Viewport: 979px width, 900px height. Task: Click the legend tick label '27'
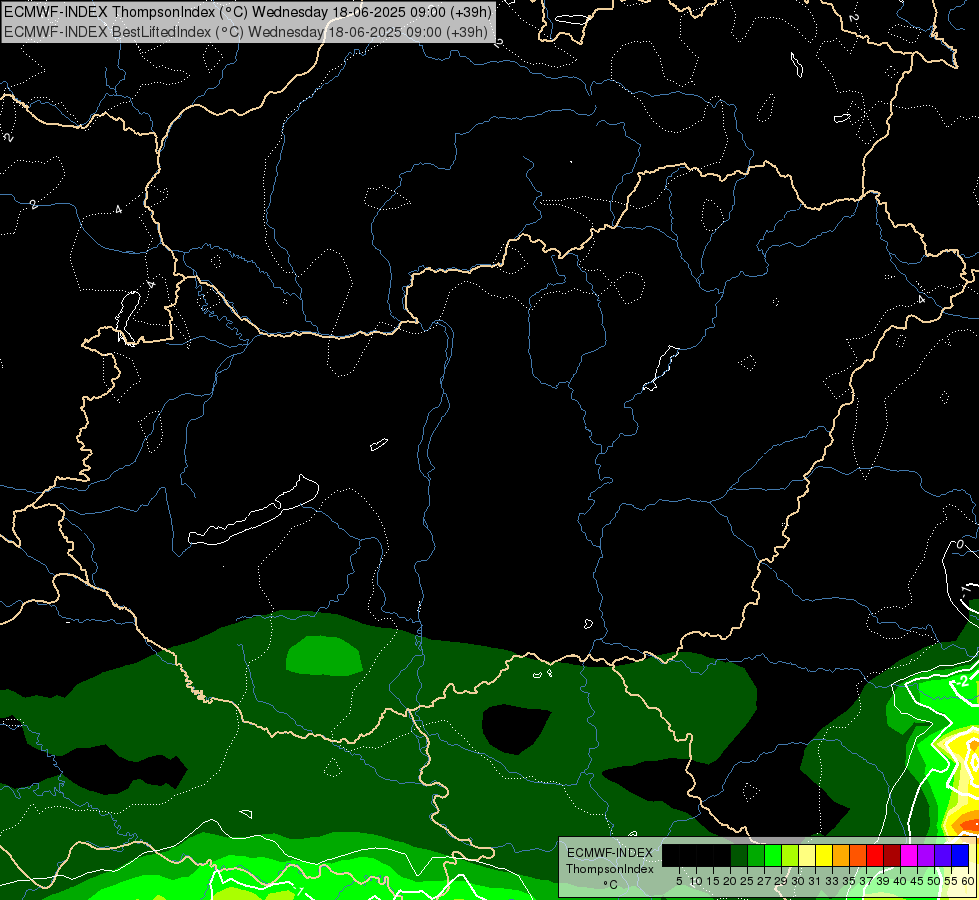tap(764, 881)
